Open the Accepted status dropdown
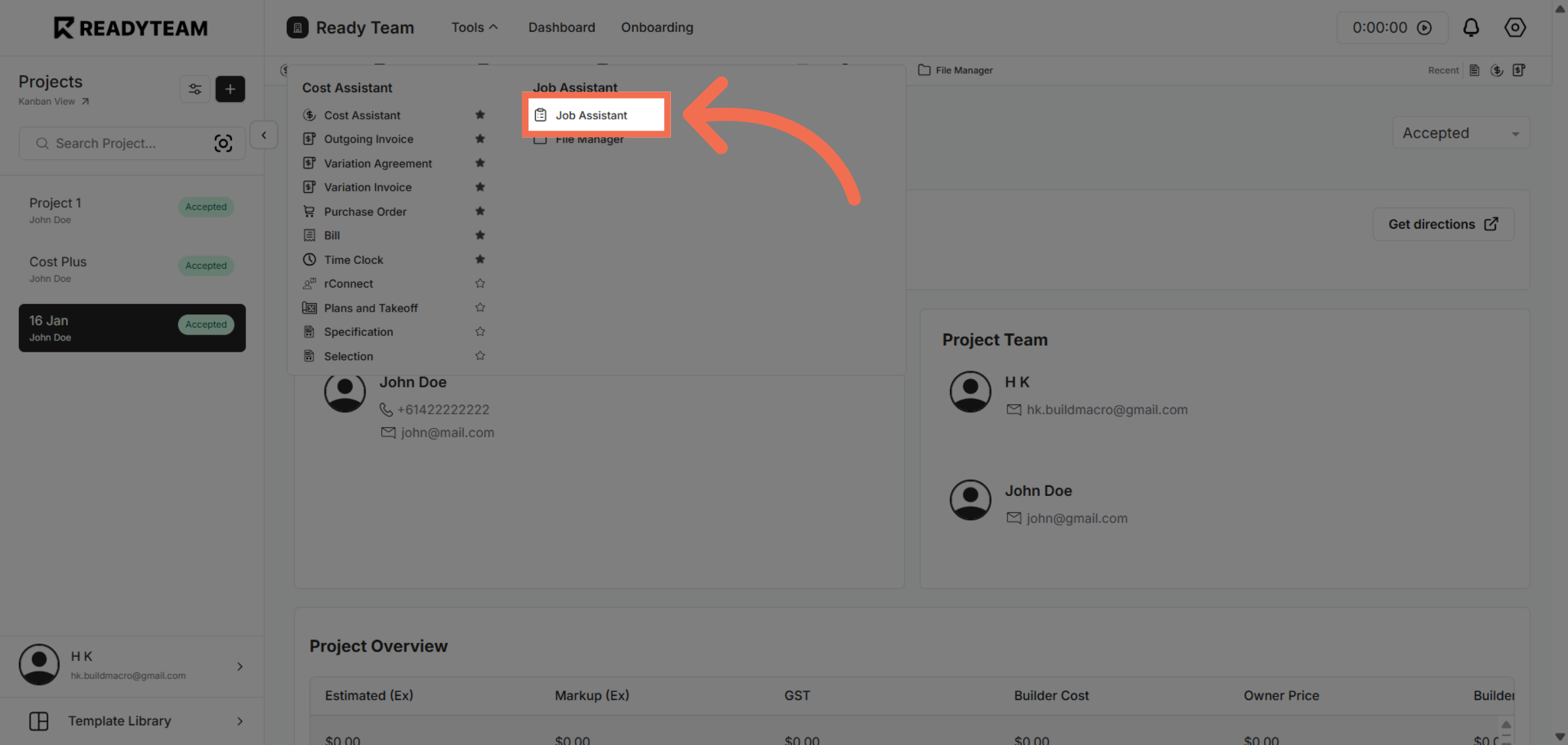This screenshot has width=1568, height=745. coord(1460,133)
